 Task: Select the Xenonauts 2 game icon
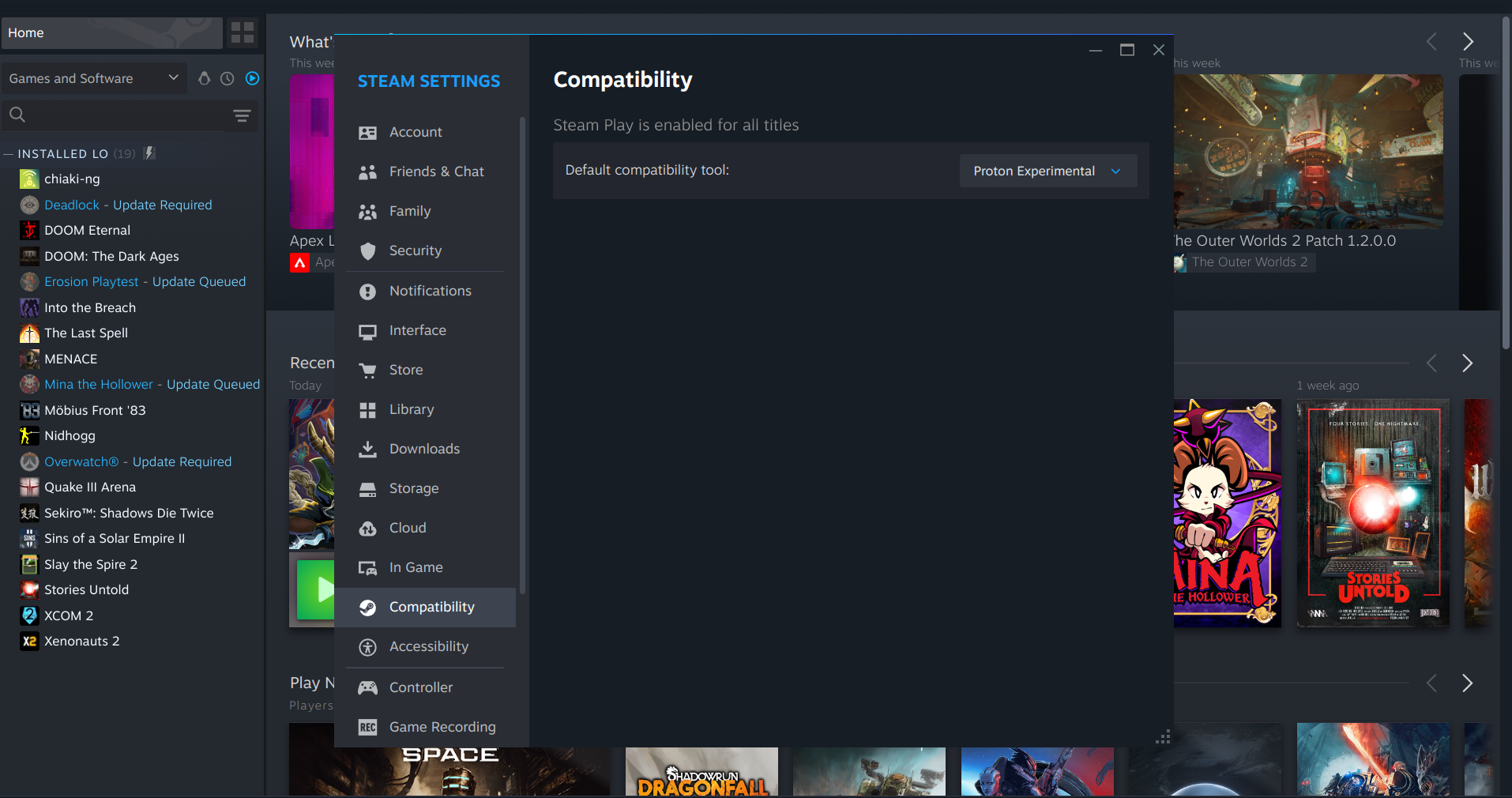29,642
